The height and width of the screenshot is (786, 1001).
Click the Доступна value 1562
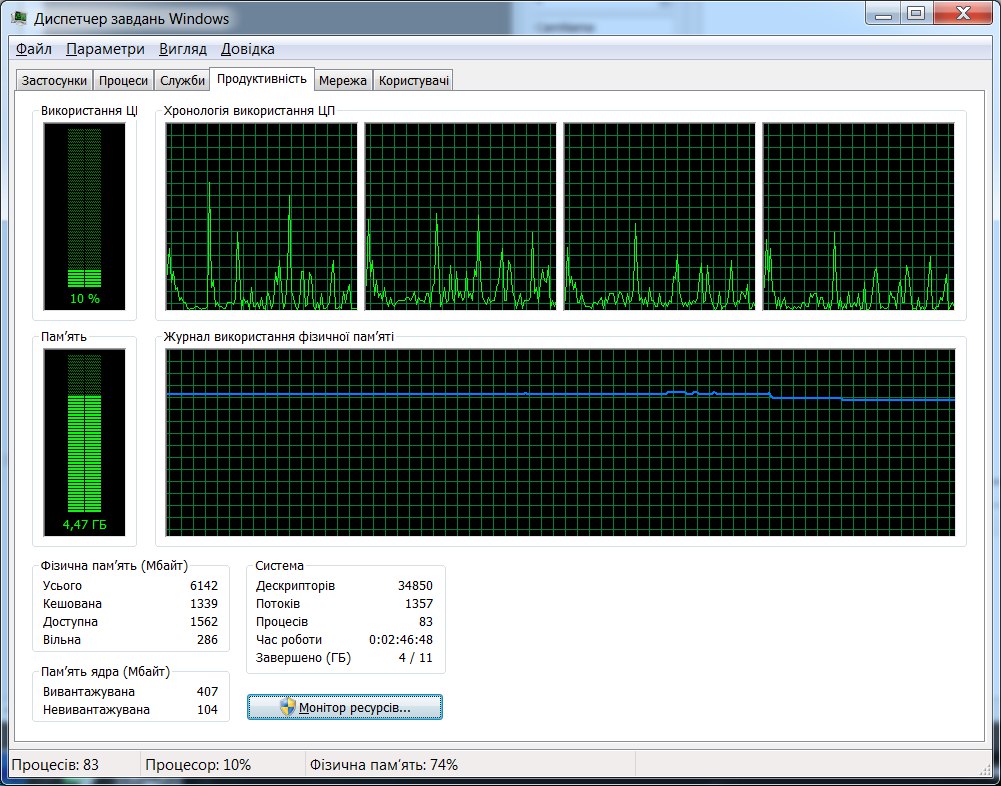pyautogui.click(x=204, y=621)
